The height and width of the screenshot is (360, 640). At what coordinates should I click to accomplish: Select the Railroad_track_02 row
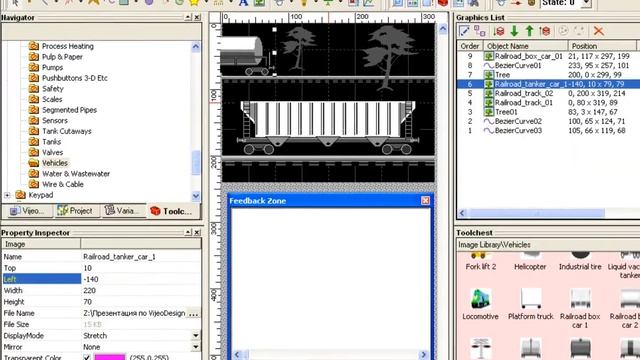click(x=547, y=93)
